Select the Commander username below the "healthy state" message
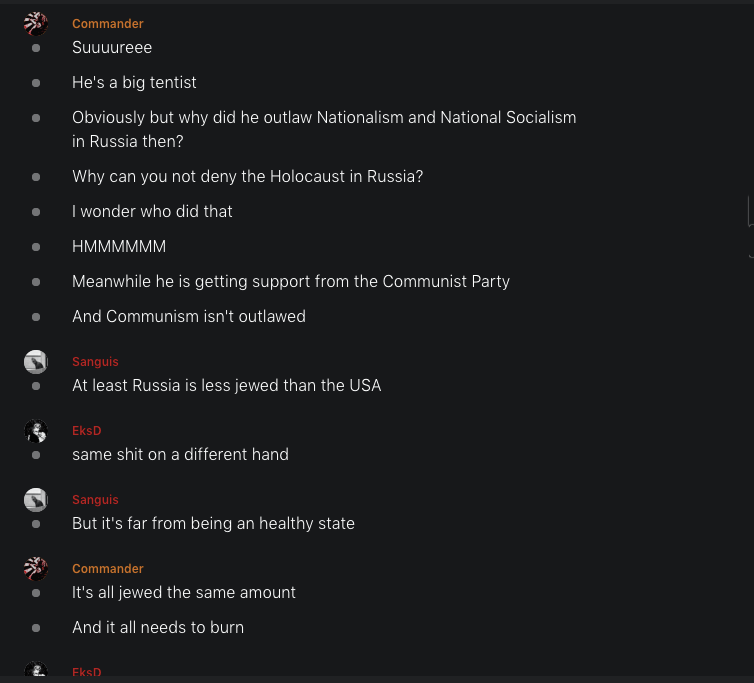 click(108, 569)
